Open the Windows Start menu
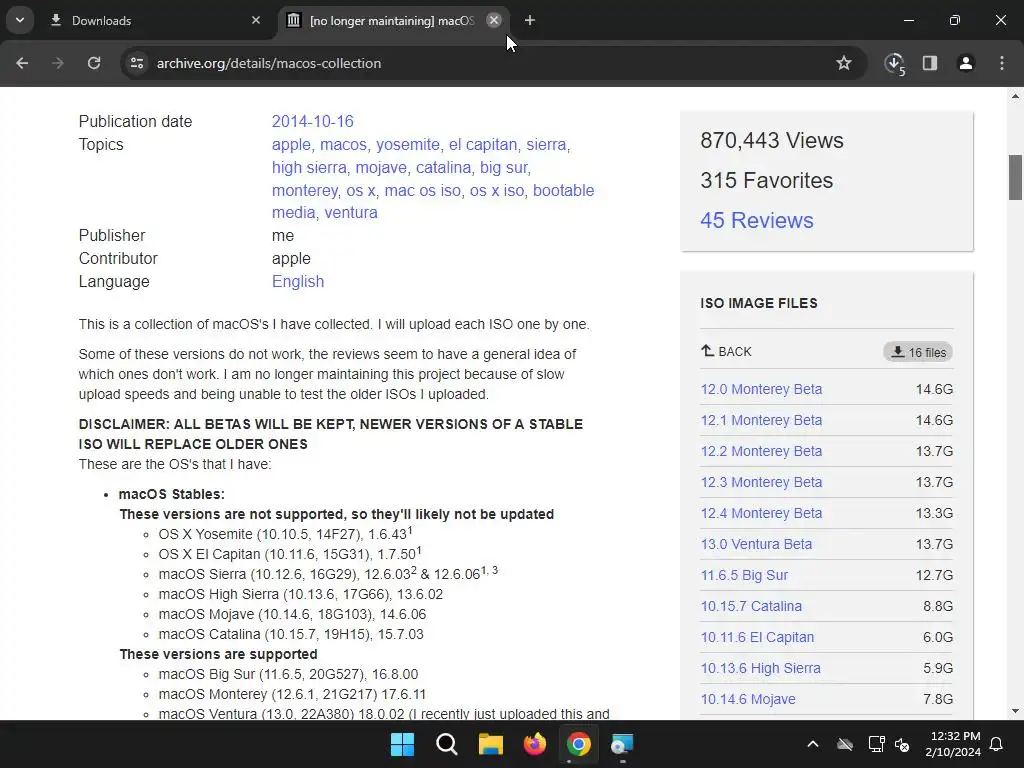 coord(402,744)
